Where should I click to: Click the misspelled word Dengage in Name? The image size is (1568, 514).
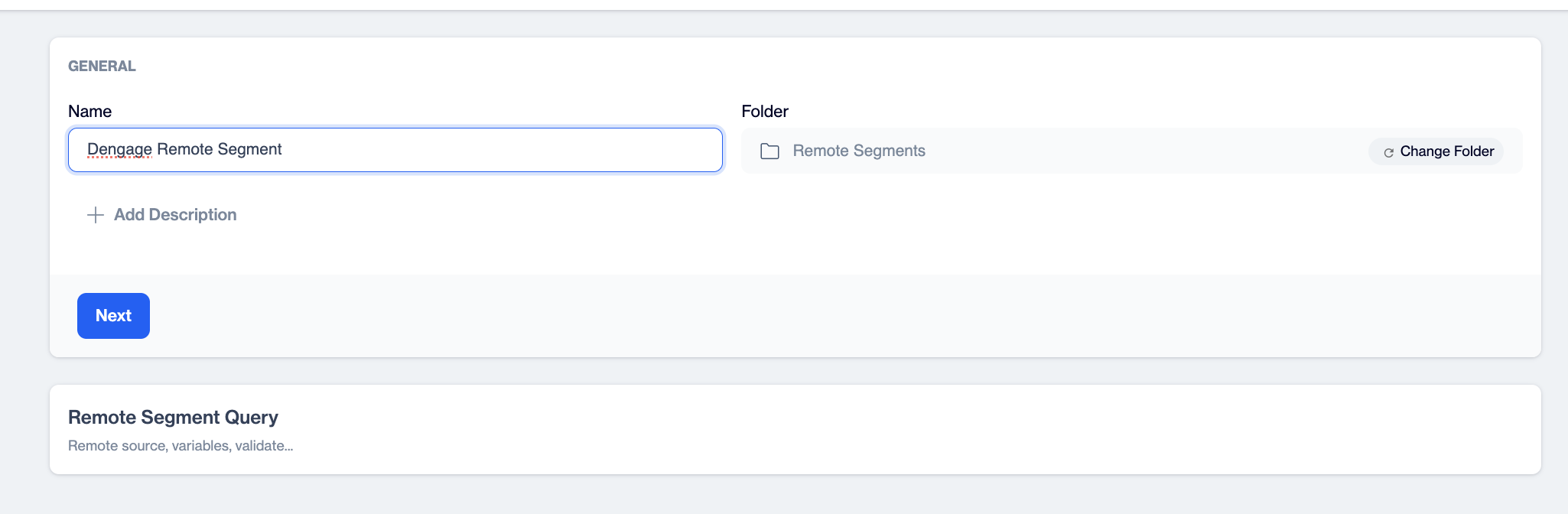coord(119,150)
